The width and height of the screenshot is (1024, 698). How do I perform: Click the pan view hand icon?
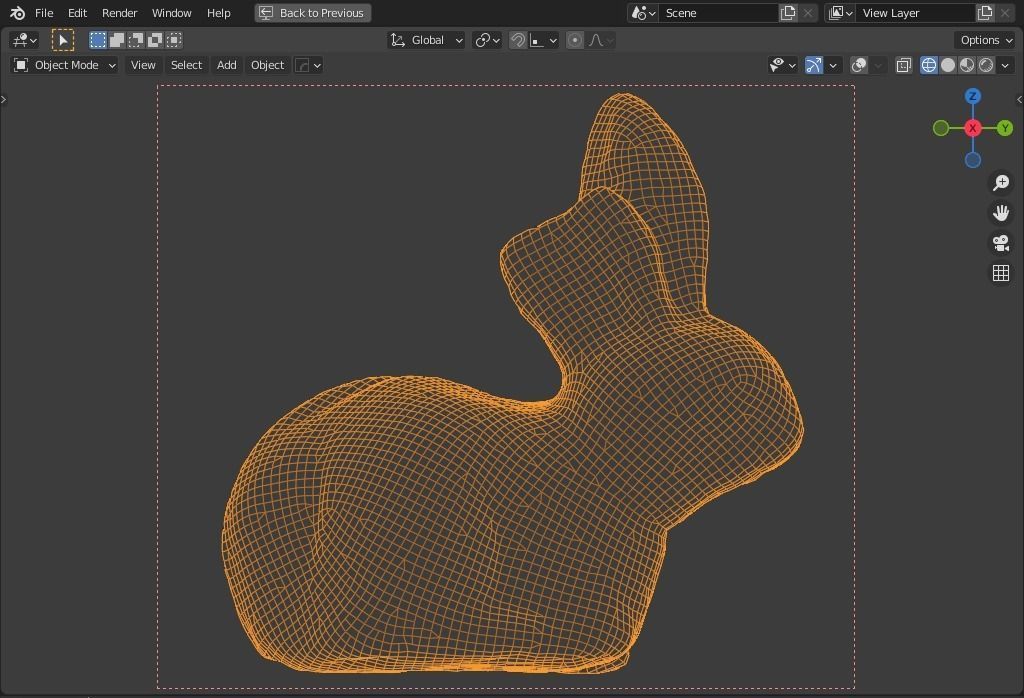pos(1000,212)
